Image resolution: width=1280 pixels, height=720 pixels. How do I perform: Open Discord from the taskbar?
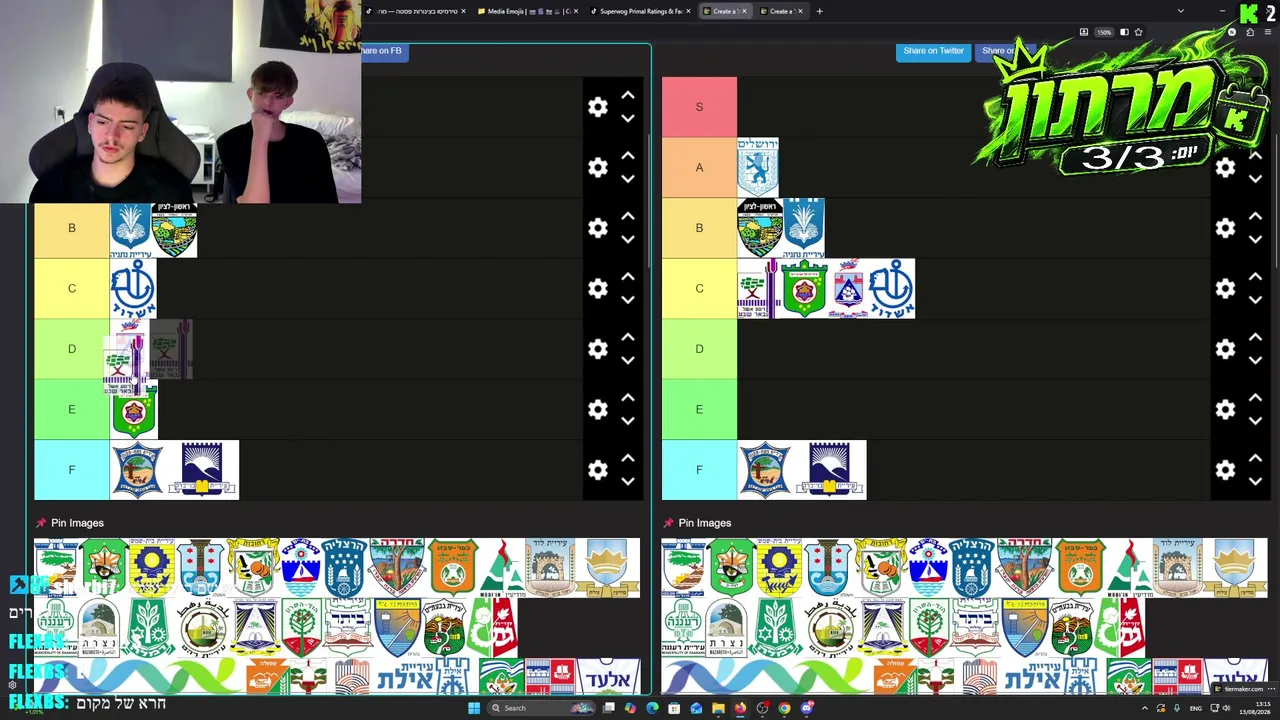(x=807, y=708)
